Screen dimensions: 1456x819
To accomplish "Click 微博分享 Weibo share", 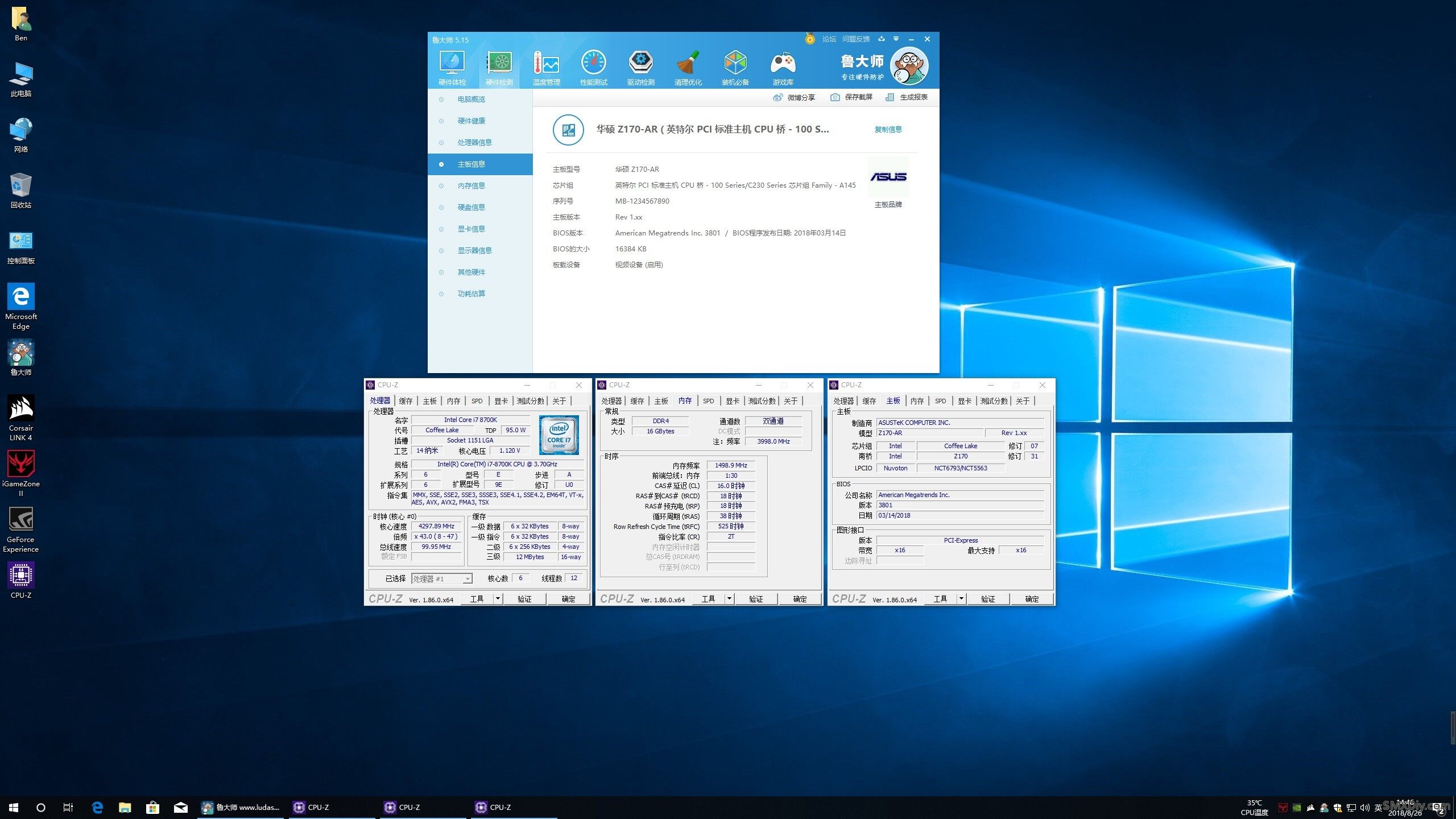I will 794,97.
